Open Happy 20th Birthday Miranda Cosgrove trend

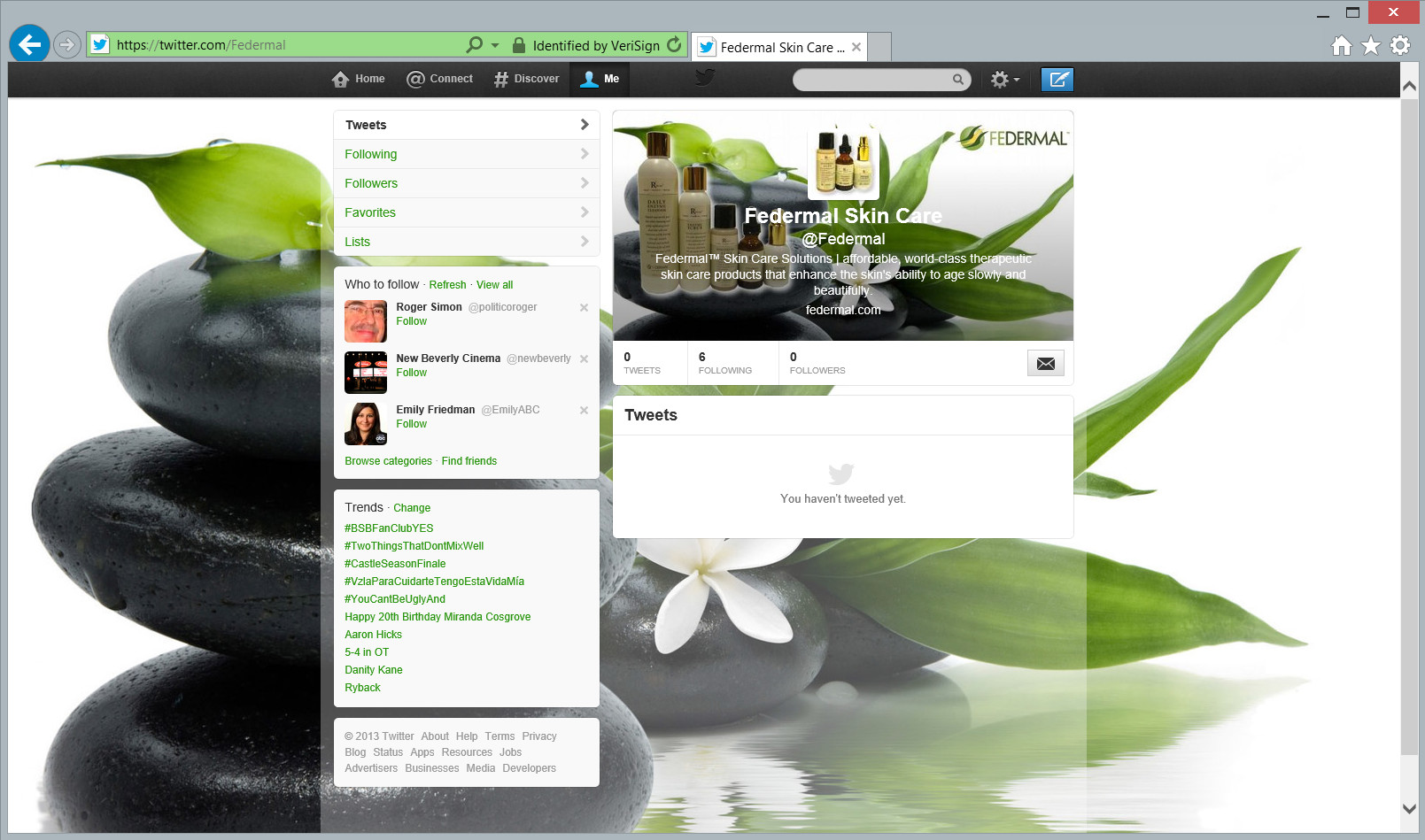(x=438, y=617)
